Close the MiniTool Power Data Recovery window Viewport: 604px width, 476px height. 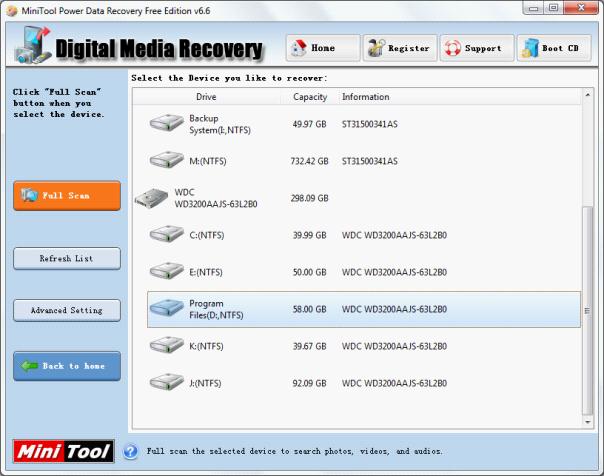coord(581,8)
